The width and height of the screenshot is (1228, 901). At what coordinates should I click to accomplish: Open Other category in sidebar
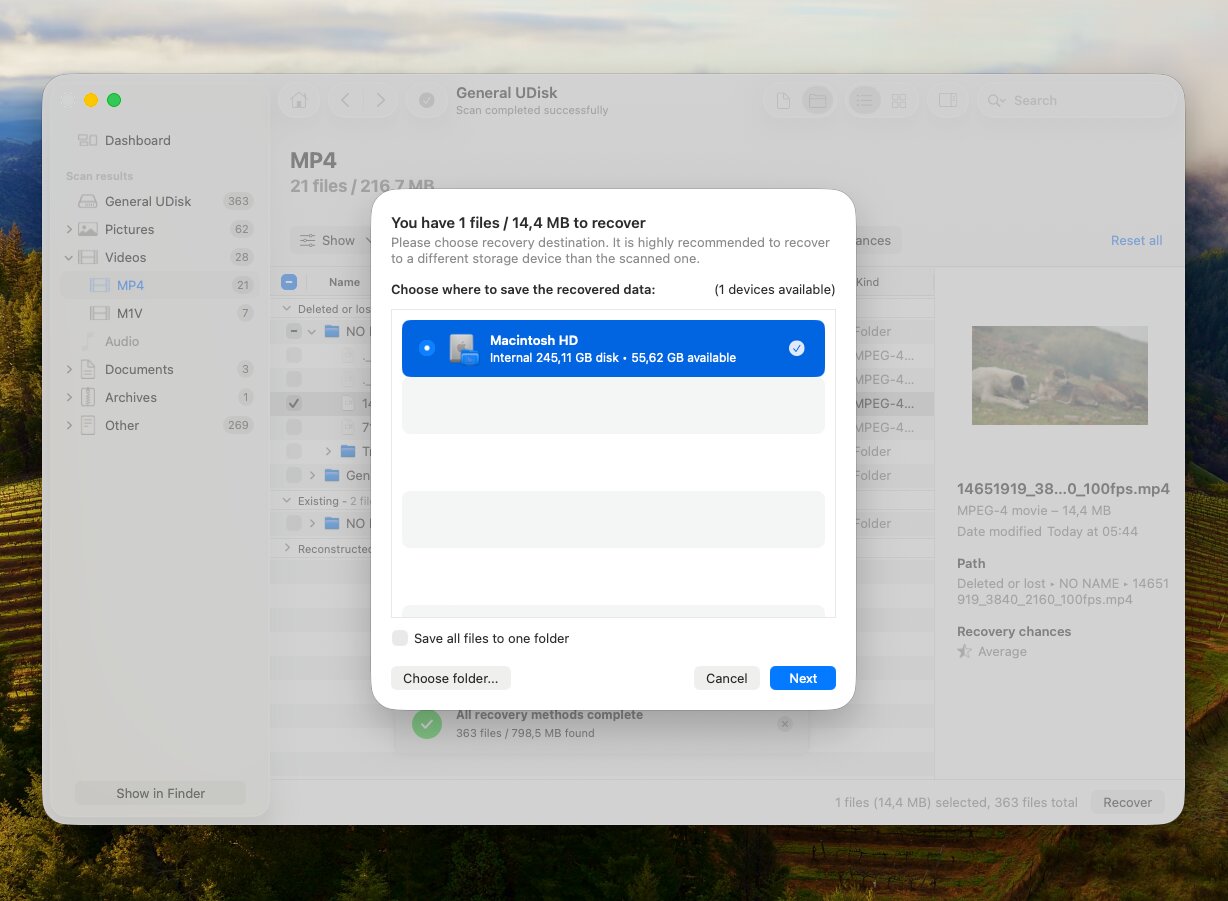tap(122, 425)
